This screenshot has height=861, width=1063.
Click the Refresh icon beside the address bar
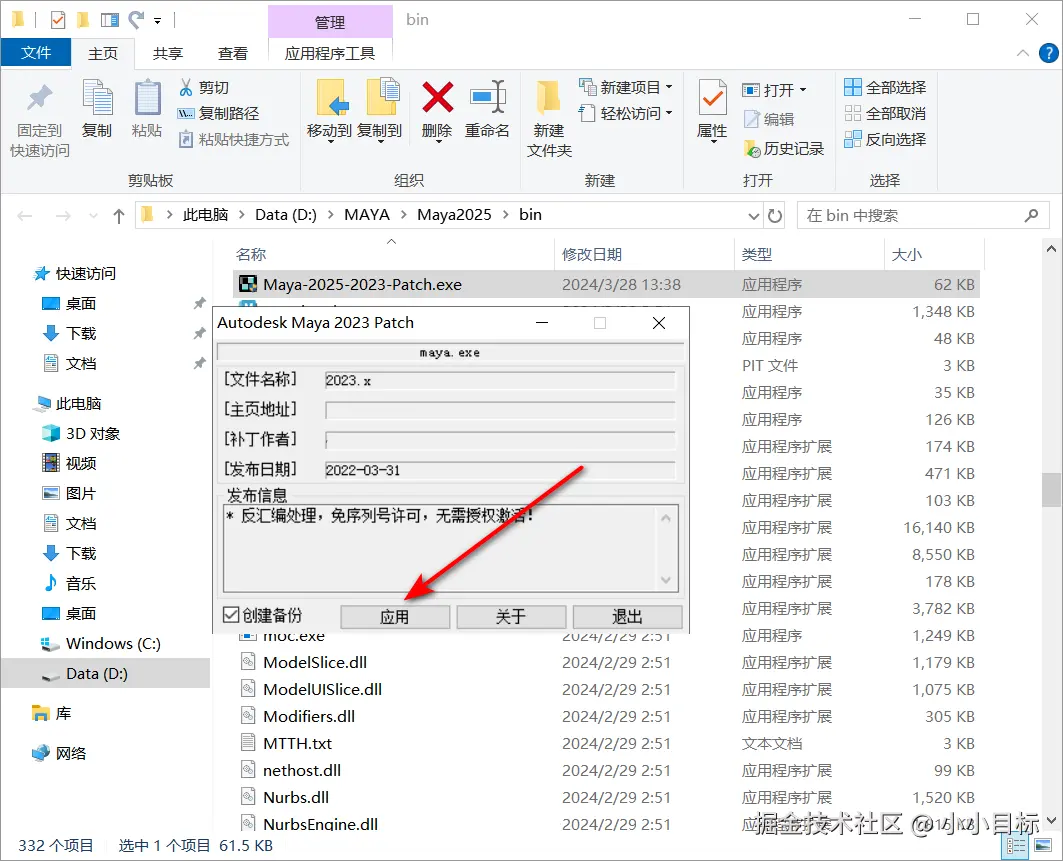pos(774,216)
